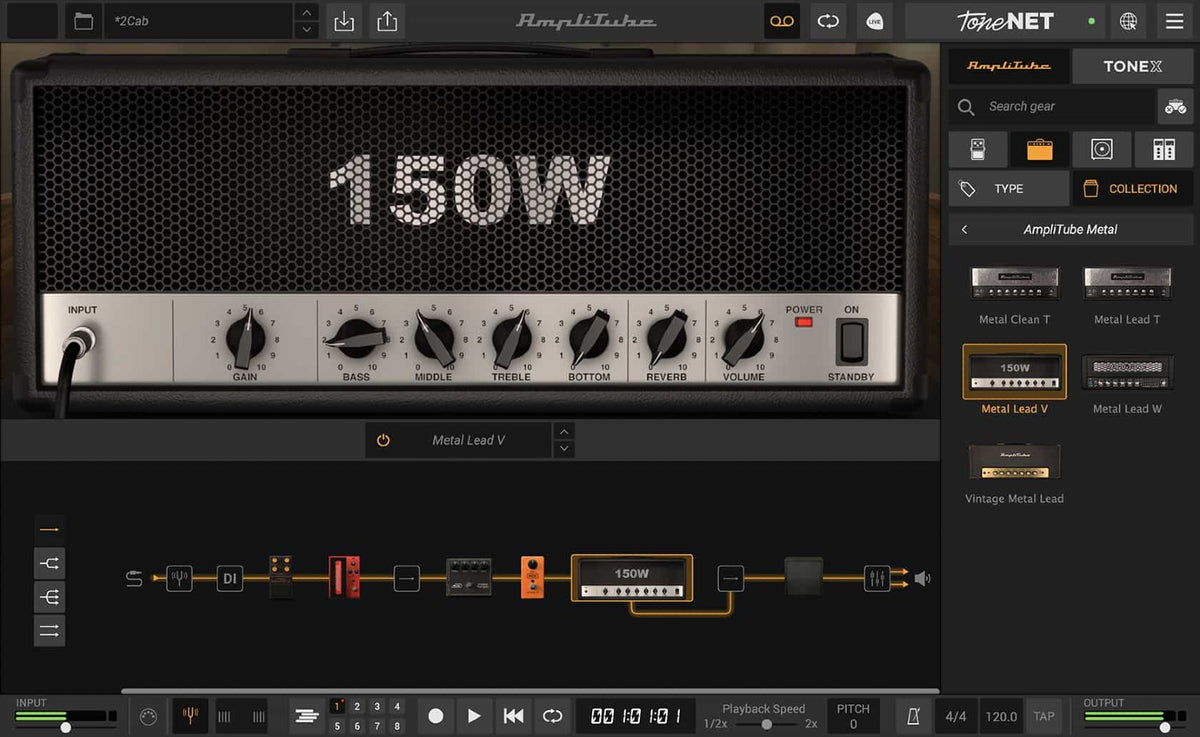This screenshot has height=737, width=1200.
Task: Filter gear by TYPE
Action: [1008, 188]
